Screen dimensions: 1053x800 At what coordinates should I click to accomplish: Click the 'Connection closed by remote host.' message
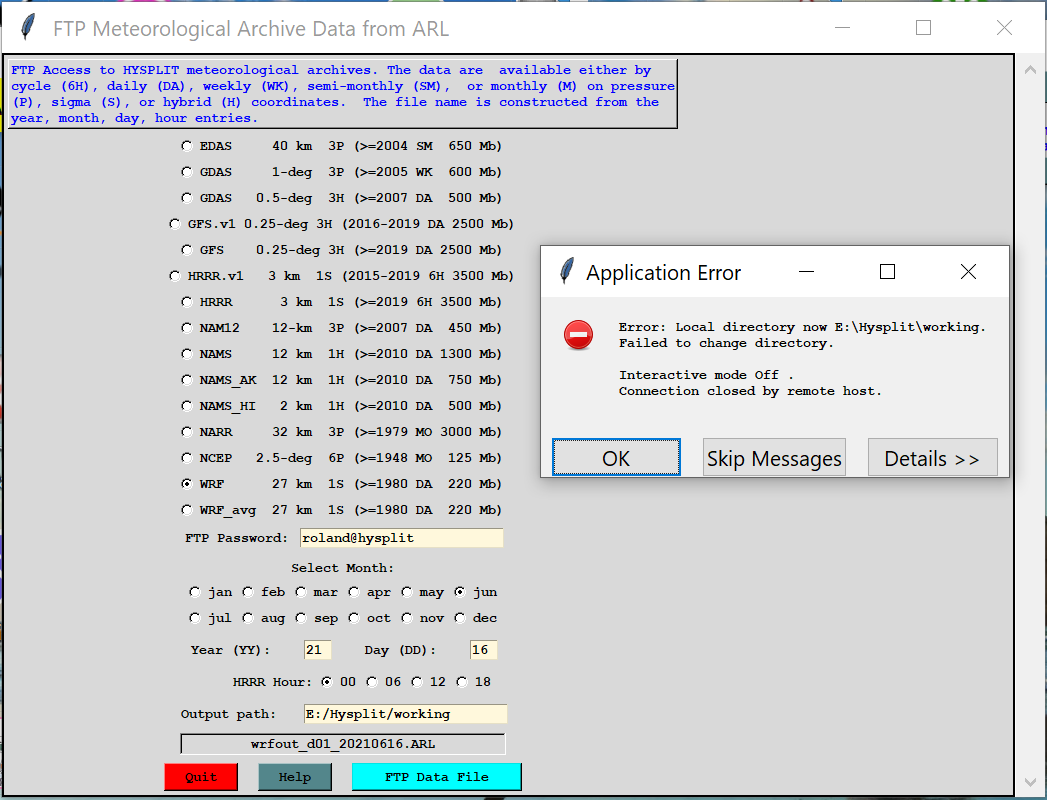pos(749,391)
